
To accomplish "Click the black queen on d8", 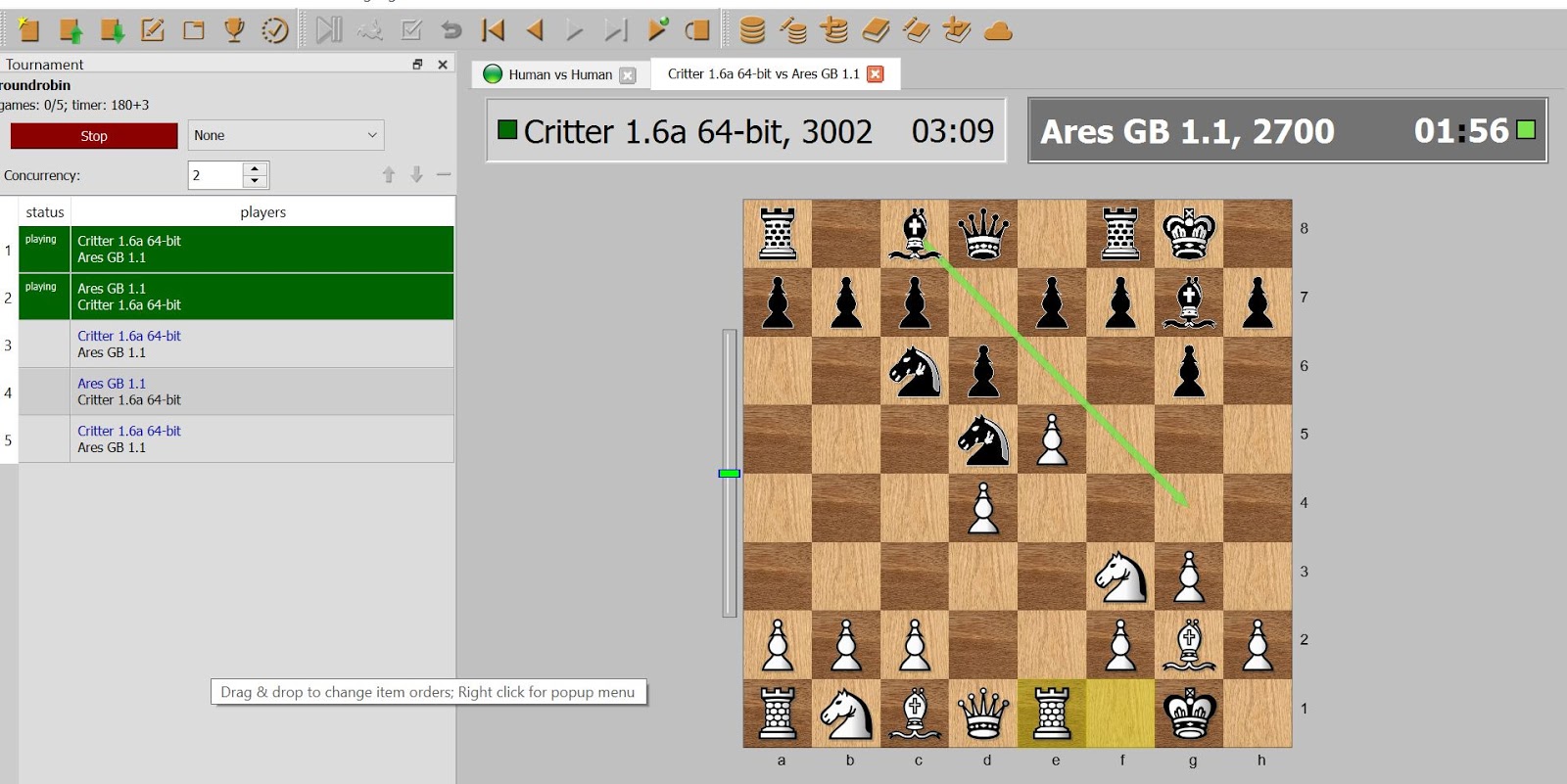I will coord(983,234).
